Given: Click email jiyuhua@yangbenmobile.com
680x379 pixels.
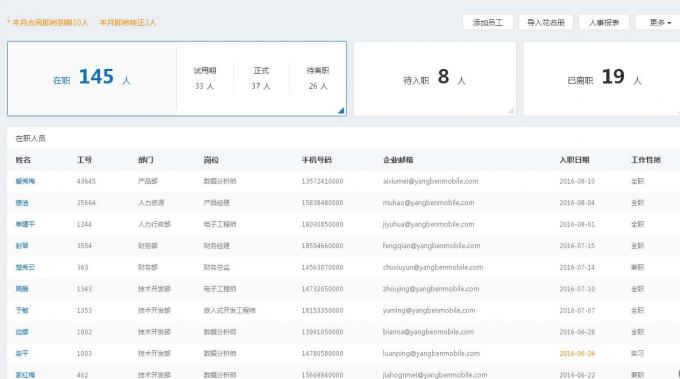Looking at the screenshot, I should [428, 224].
